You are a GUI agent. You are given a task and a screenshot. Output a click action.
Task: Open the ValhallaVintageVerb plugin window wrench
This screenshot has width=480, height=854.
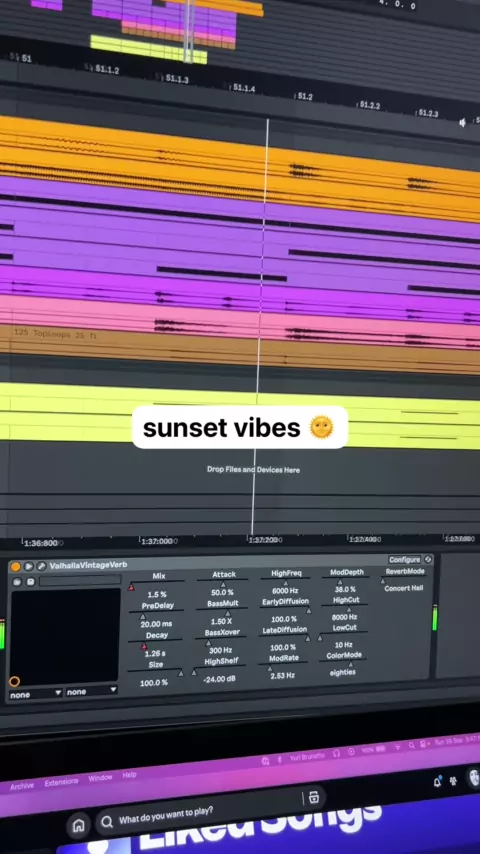tap(41, 566)
